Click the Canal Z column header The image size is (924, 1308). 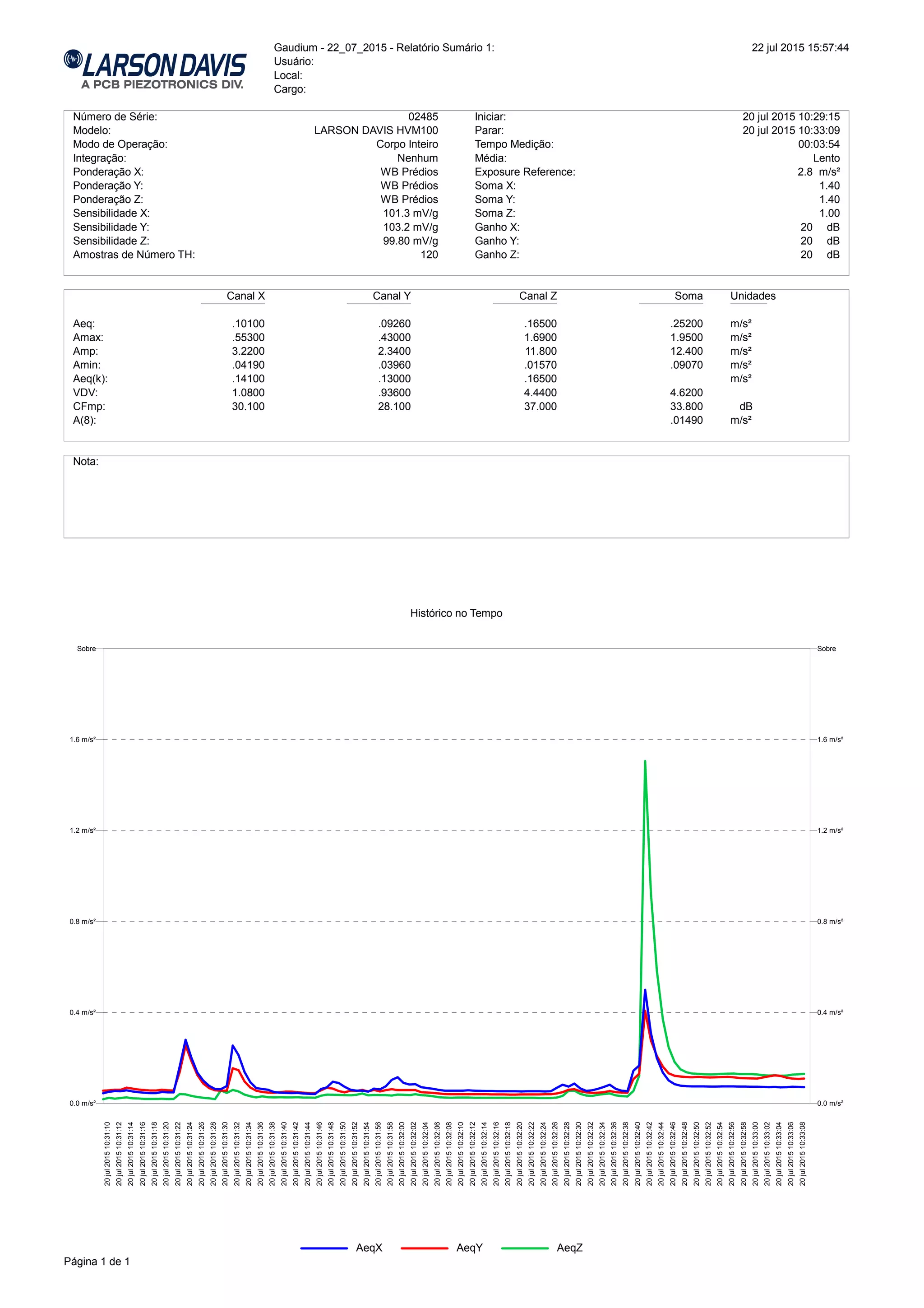(x=537, y=296)
